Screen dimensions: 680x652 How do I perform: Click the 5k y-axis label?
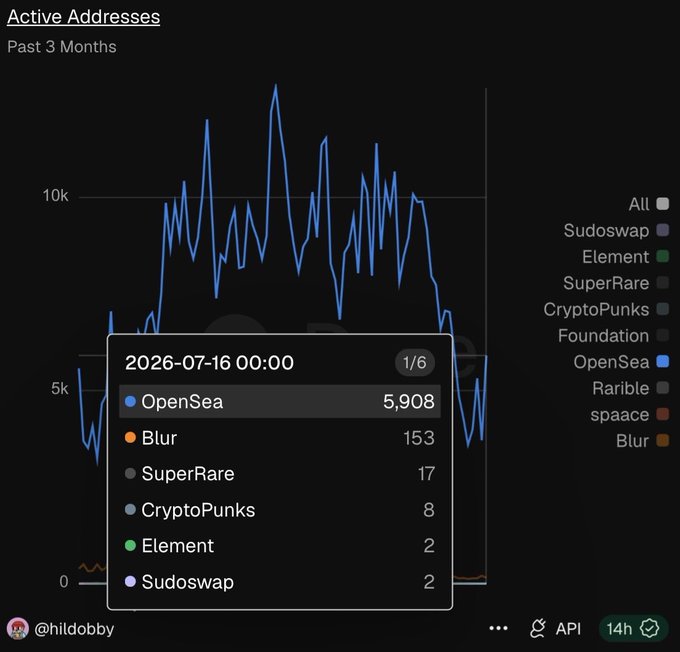pyautogui.click(x=59, y=389)
